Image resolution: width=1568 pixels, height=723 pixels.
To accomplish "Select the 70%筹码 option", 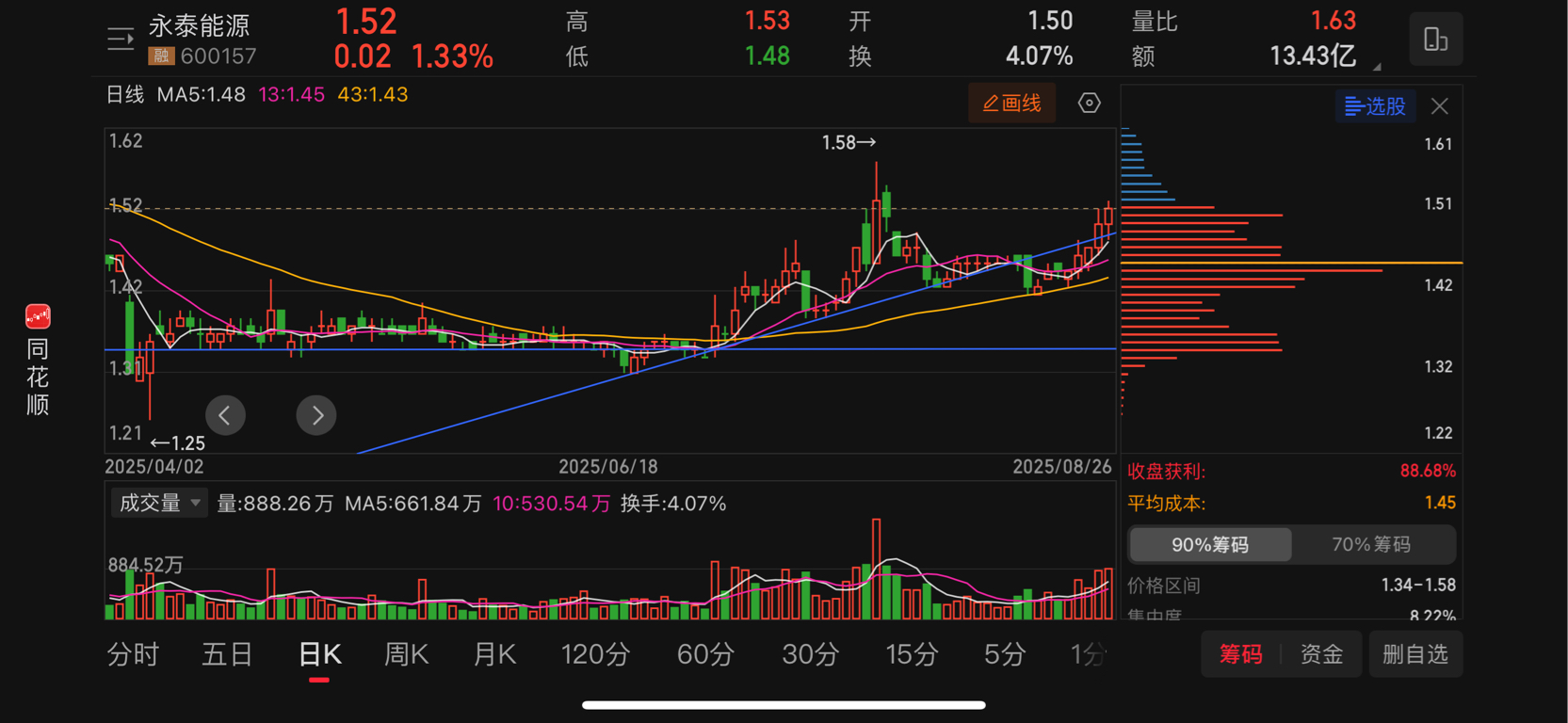I will pos(1371,545).
